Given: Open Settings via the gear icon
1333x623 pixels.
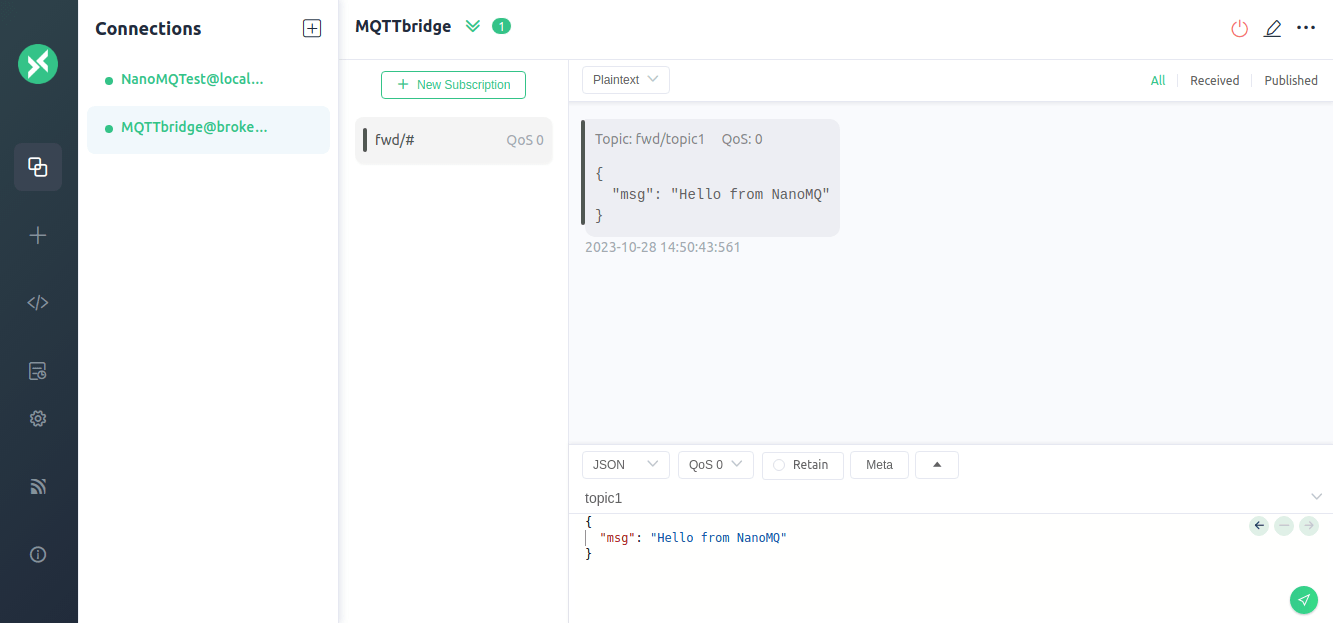Looking at the screenshot, I should click(38, 419).
